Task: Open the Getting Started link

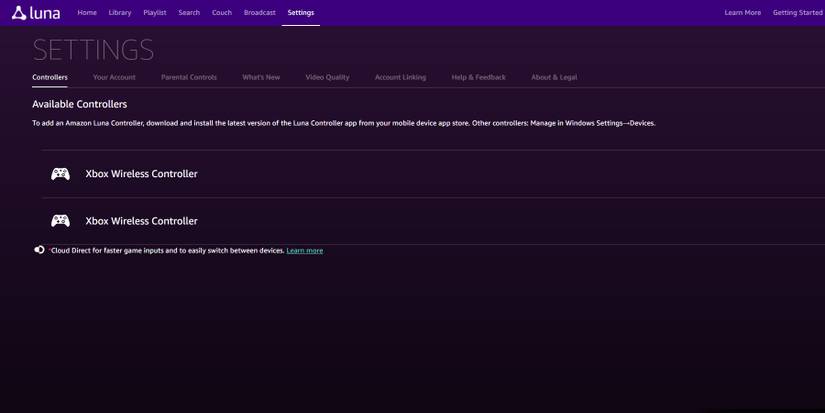Action: click(797, 13)
